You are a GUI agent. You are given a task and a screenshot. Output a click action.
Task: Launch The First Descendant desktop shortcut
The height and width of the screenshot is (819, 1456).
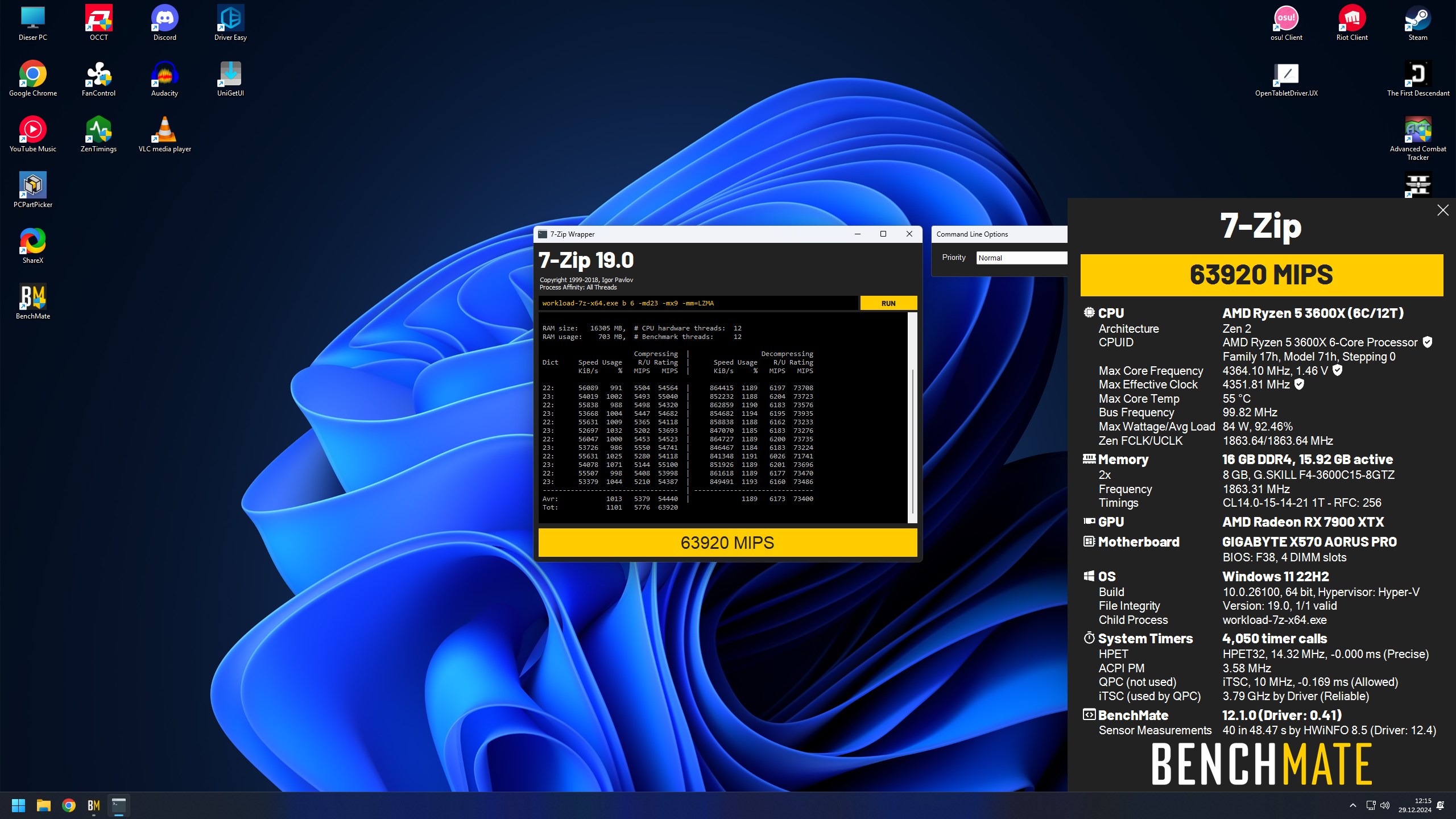(1418, 79)
